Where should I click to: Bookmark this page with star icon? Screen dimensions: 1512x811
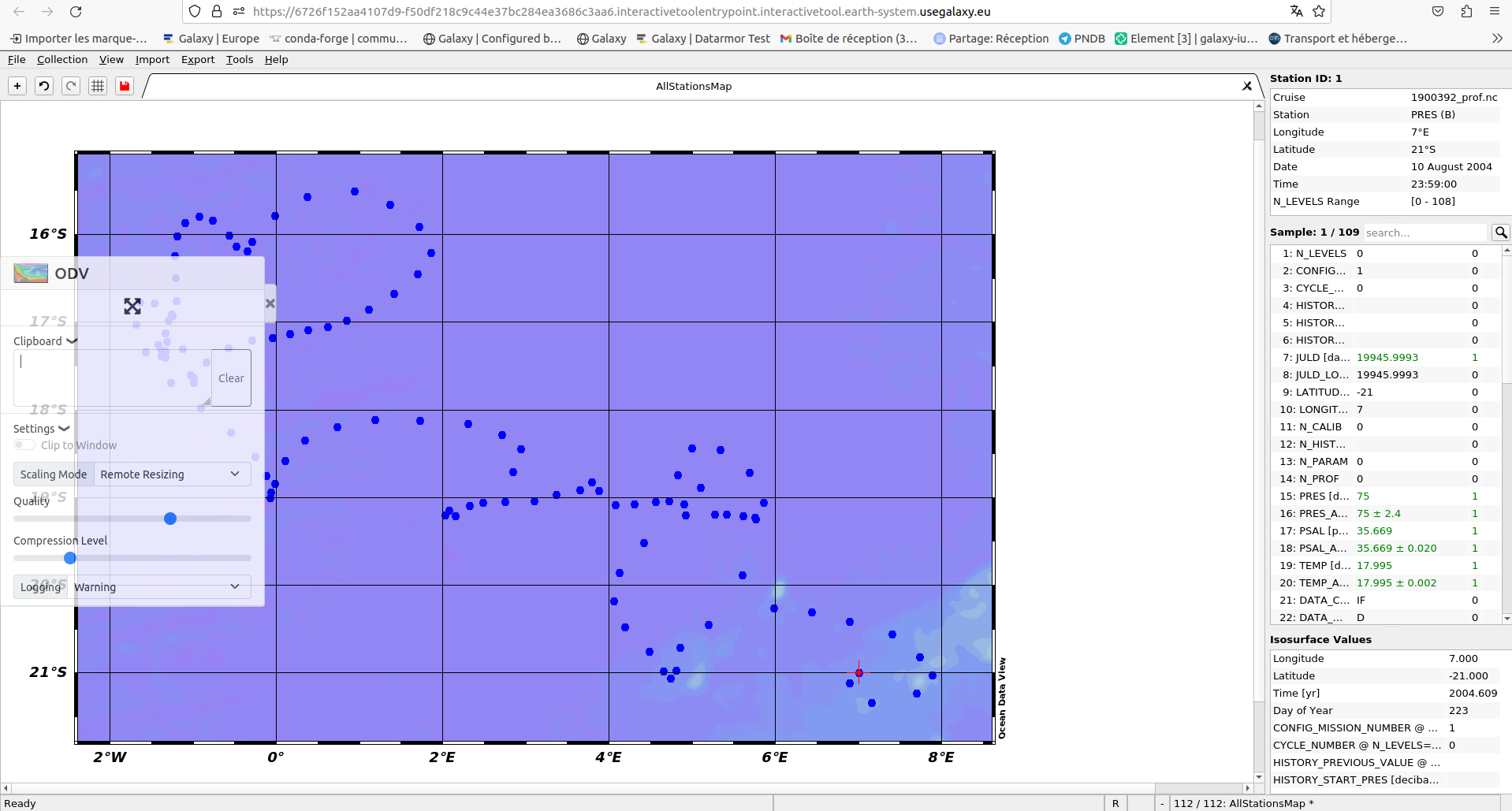(1319, 11)
